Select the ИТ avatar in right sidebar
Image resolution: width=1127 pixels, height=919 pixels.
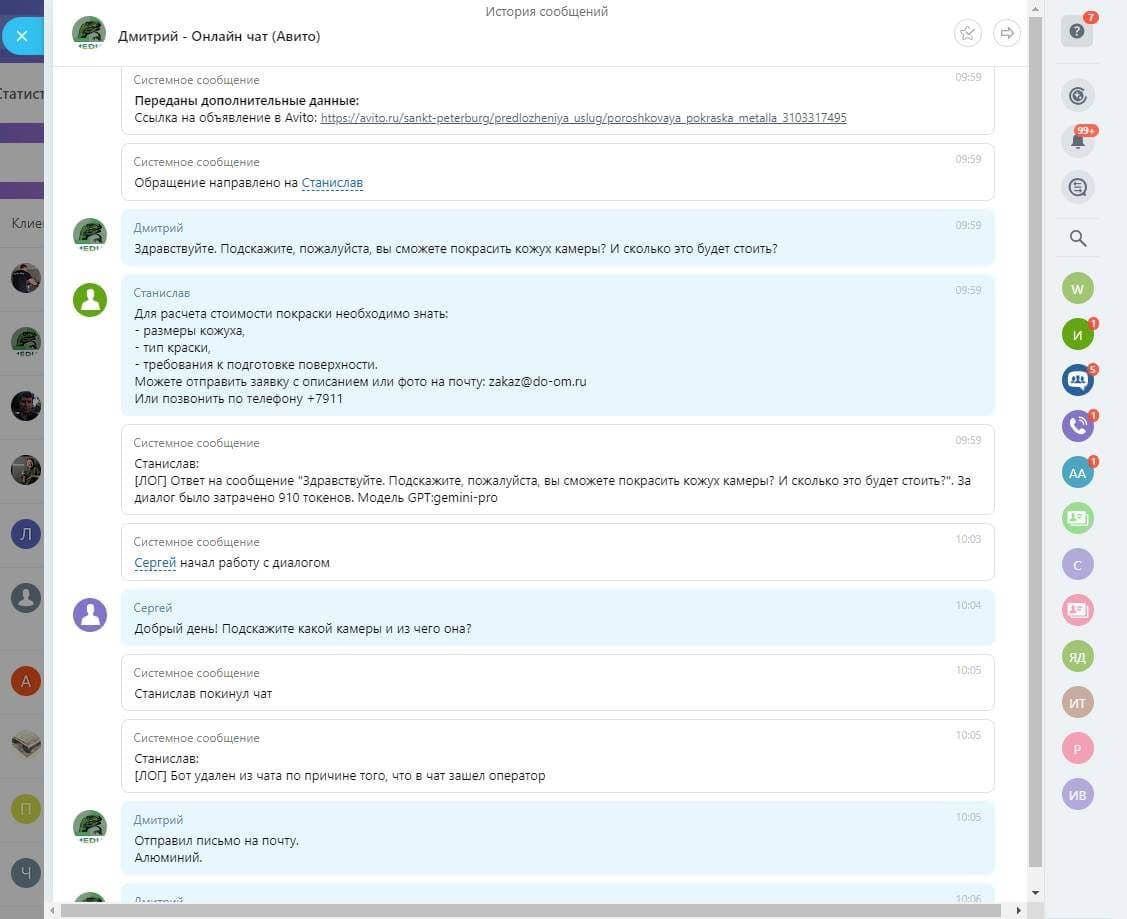(1077, 703)
